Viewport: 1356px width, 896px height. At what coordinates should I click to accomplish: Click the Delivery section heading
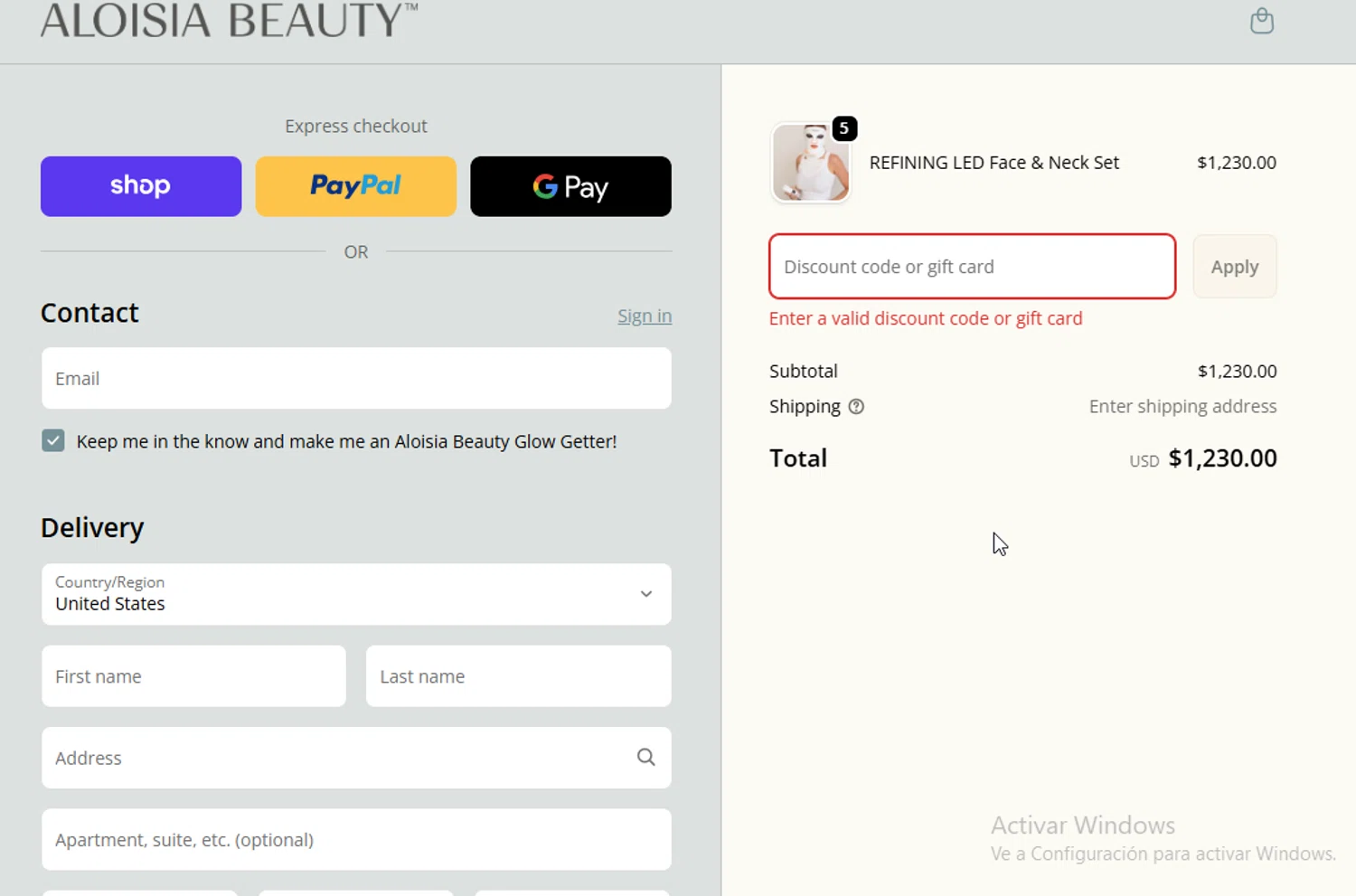click(x=92, y=528)
